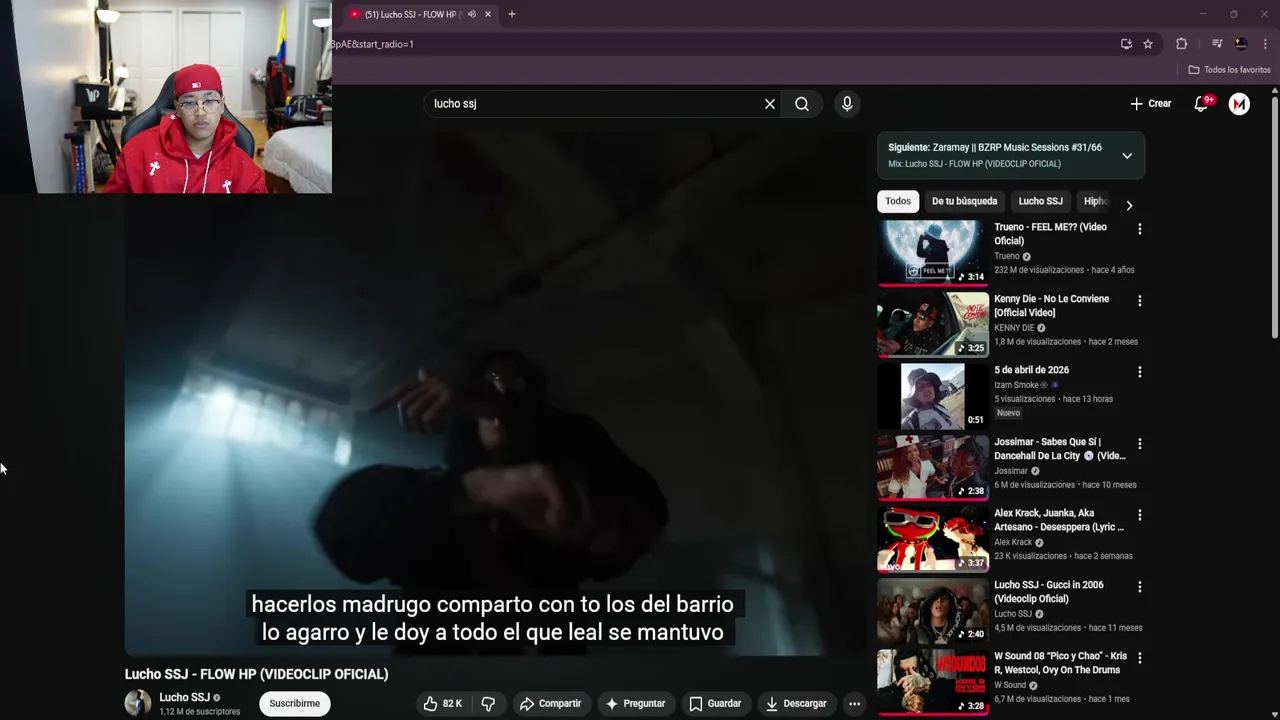
Task: Save the video with Guardar
Action: tap(716, 704)
